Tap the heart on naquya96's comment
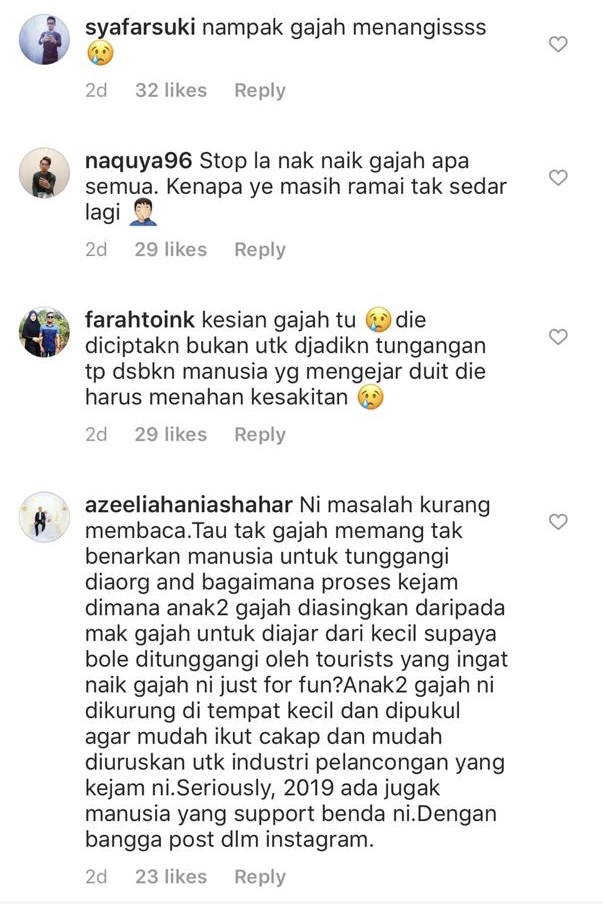The width and height of the screenshot is (603, 905). click(558, 177)
